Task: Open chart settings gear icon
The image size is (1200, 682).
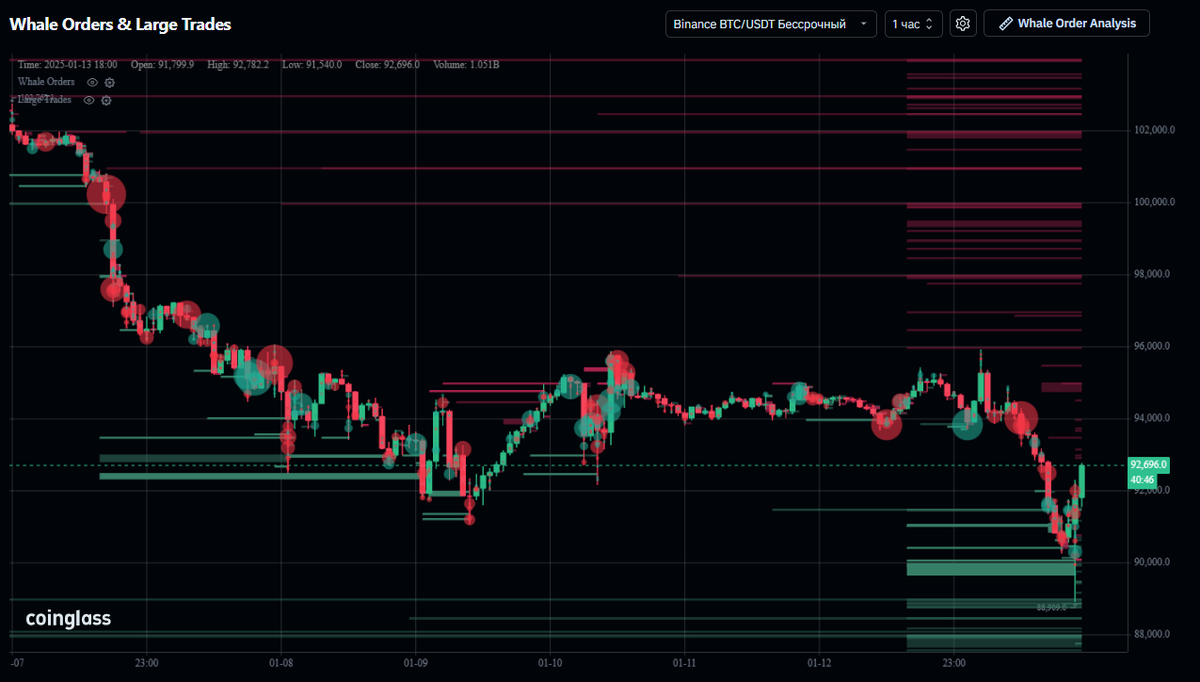Action: [963, 23]
